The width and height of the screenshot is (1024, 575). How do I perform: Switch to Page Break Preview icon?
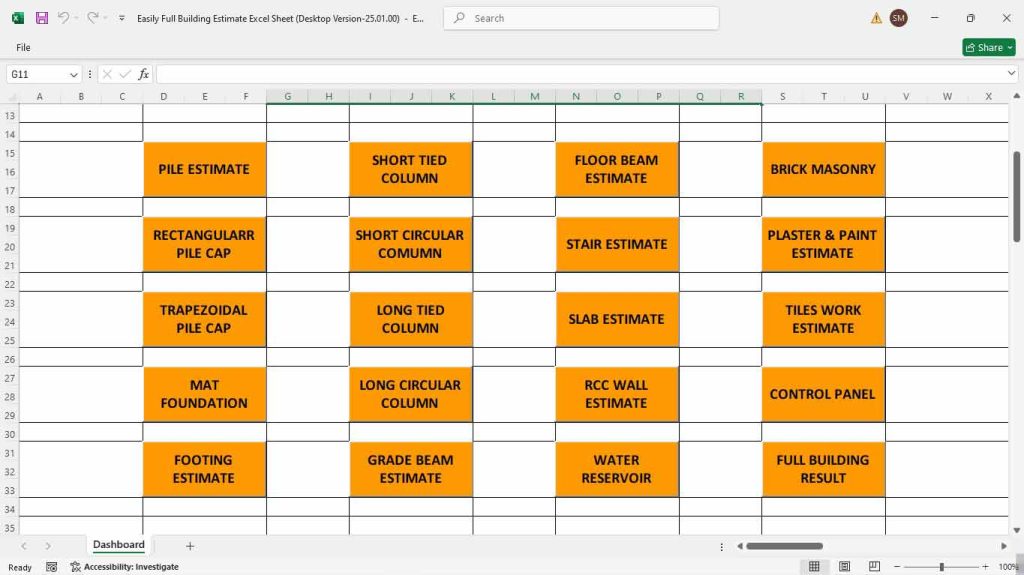pyautogui.click(x=873, y=567)
